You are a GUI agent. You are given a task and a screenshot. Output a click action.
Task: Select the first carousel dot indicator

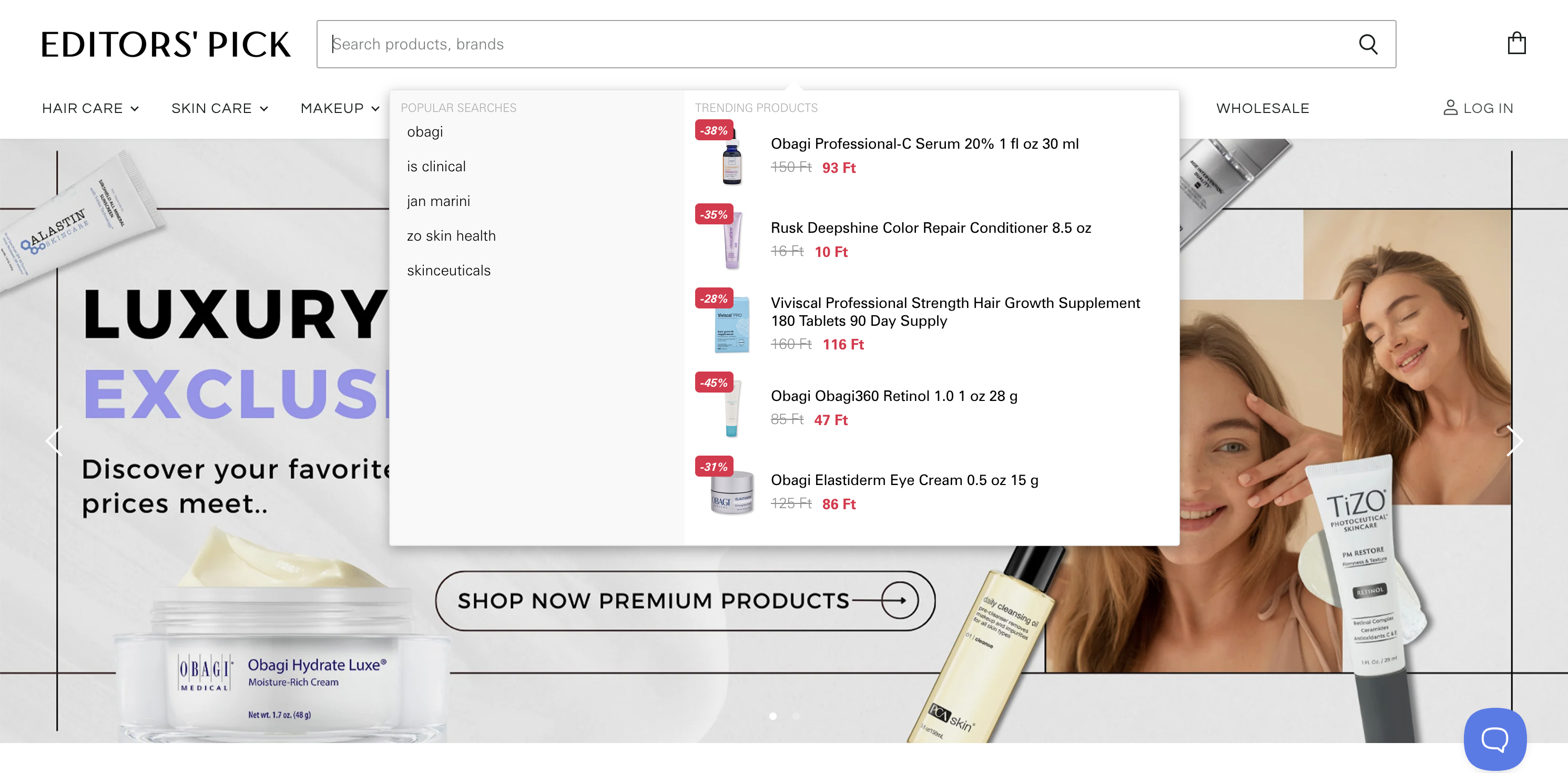pyautogui.click(x=772, y=716)
